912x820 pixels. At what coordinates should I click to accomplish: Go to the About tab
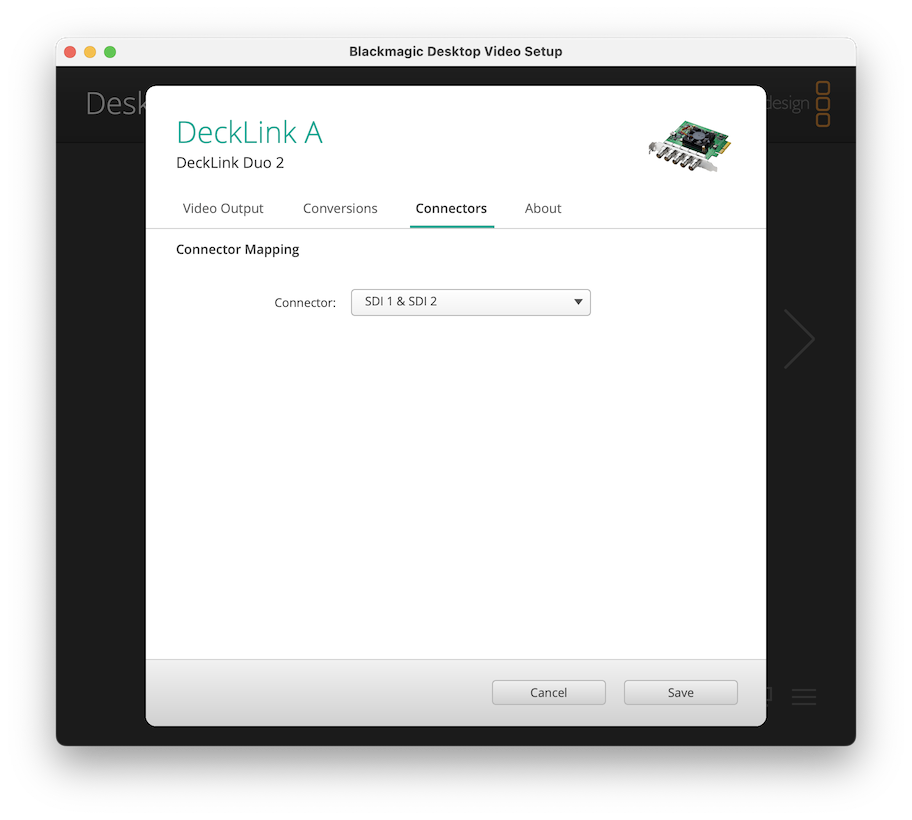[x=543, y=208]
